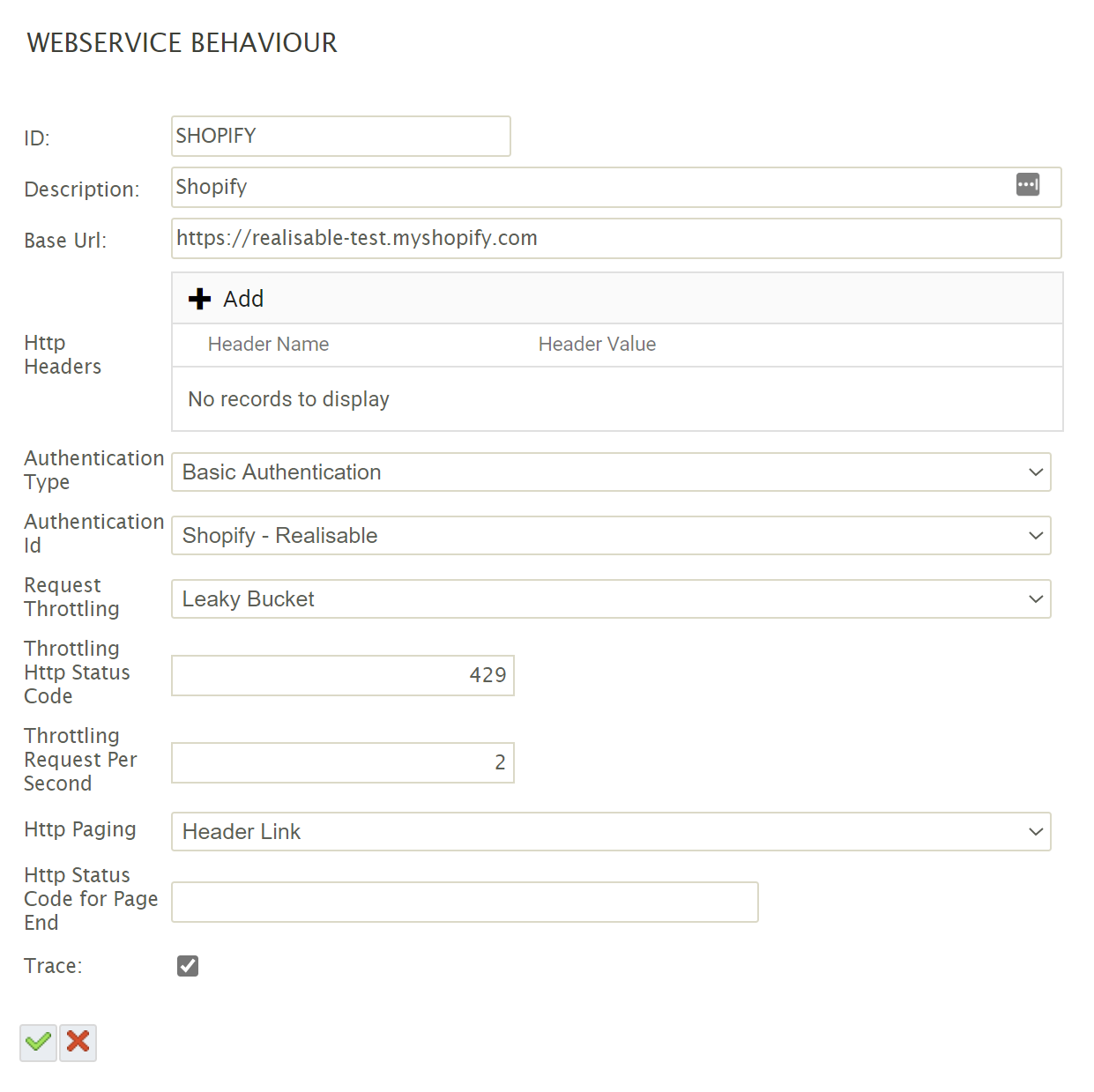Click the green checkmark save icon
This screenshot has height=1092, width=1094.
38,1043
